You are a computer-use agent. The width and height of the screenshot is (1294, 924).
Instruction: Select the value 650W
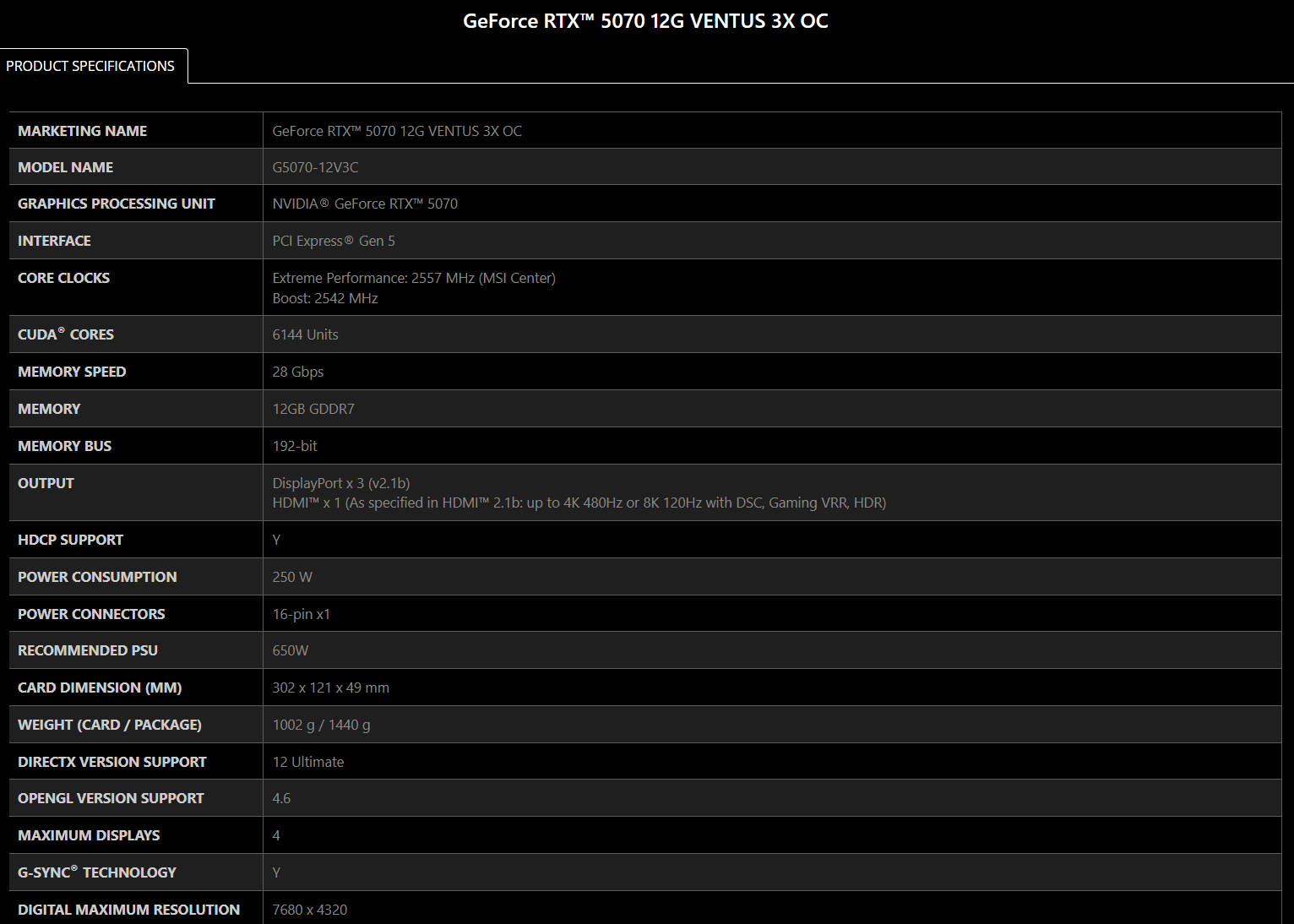291,650
